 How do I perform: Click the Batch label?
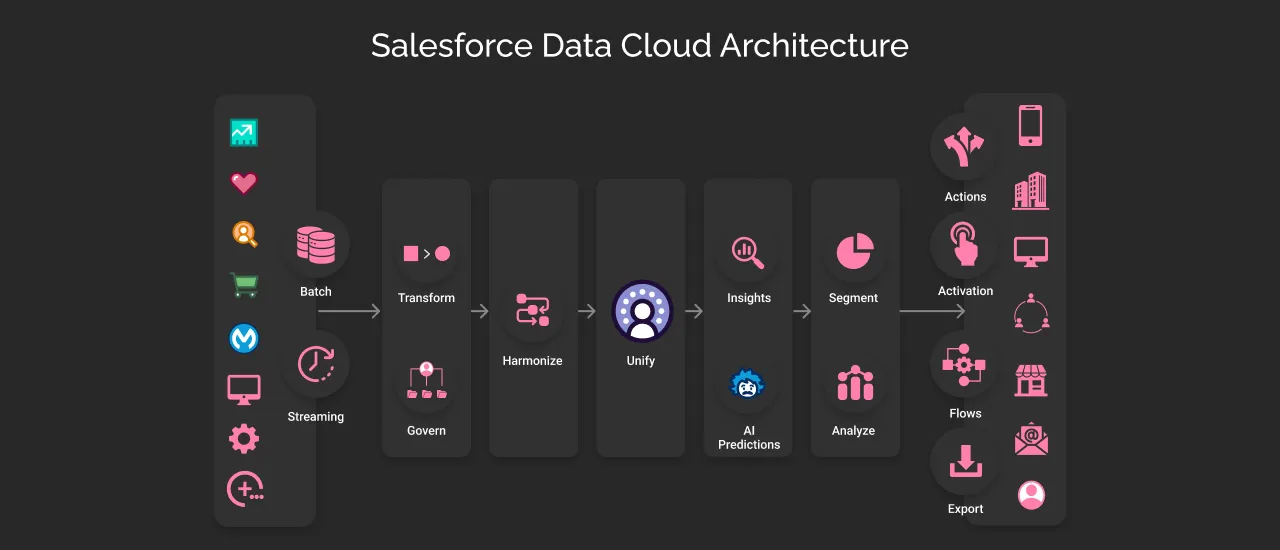click(316, 292)
